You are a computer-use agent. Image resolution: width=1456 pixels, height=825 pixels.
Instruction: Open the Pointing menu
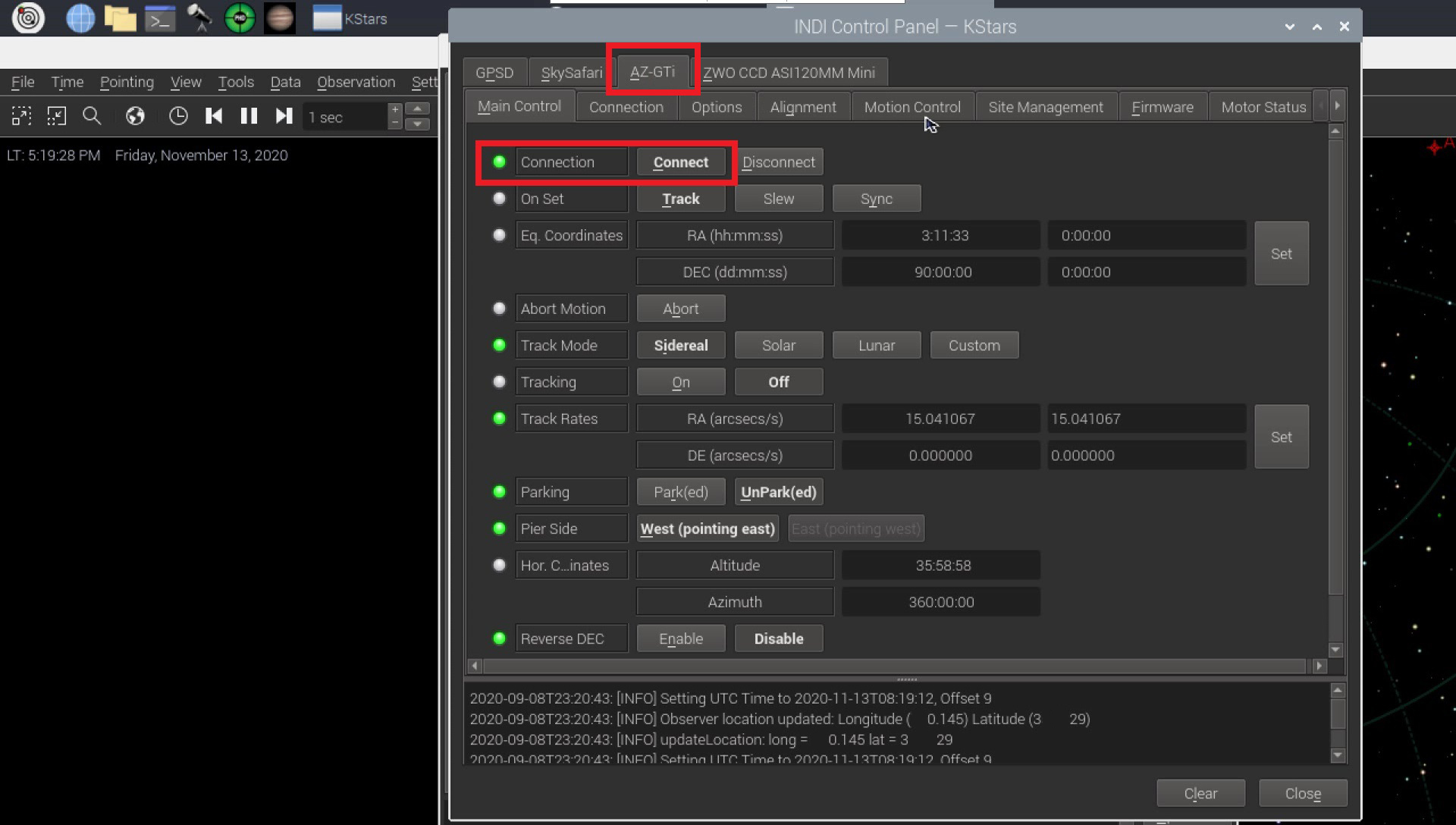click(127, 82)
